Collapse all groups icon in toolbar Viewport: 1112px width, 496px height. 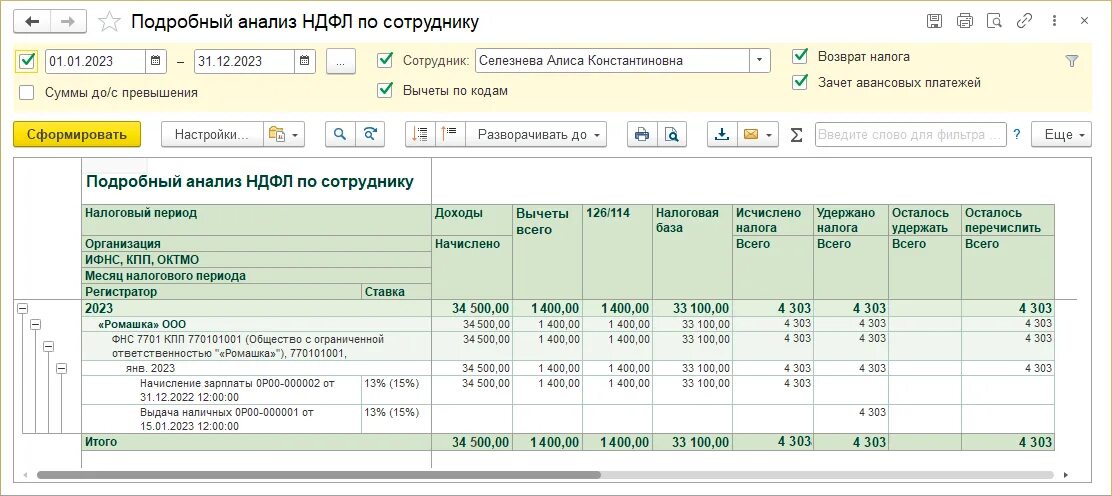pyautogui.click(x=421, y=134)
